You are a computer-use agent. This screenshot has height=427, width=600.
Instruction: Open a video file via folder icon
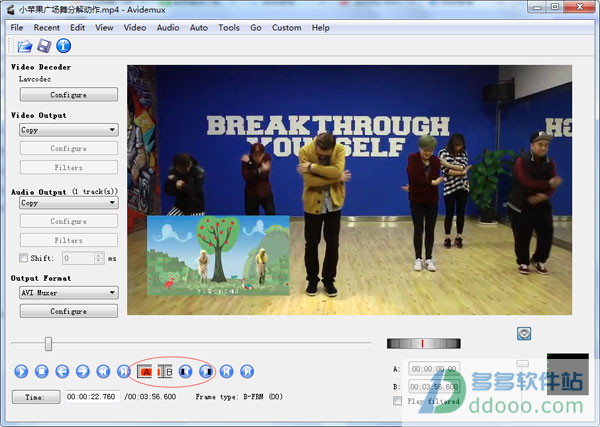coord(24,46)
